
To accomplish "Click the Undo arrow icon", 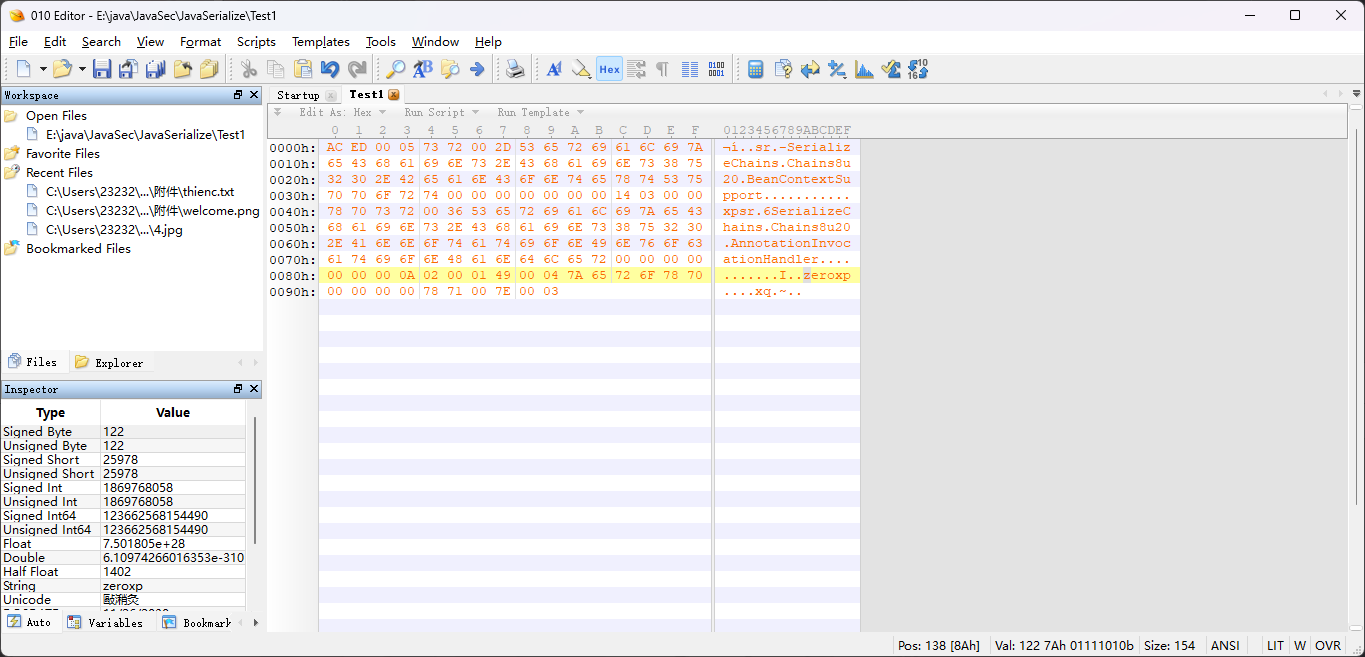I will click(x=330, y=69).
